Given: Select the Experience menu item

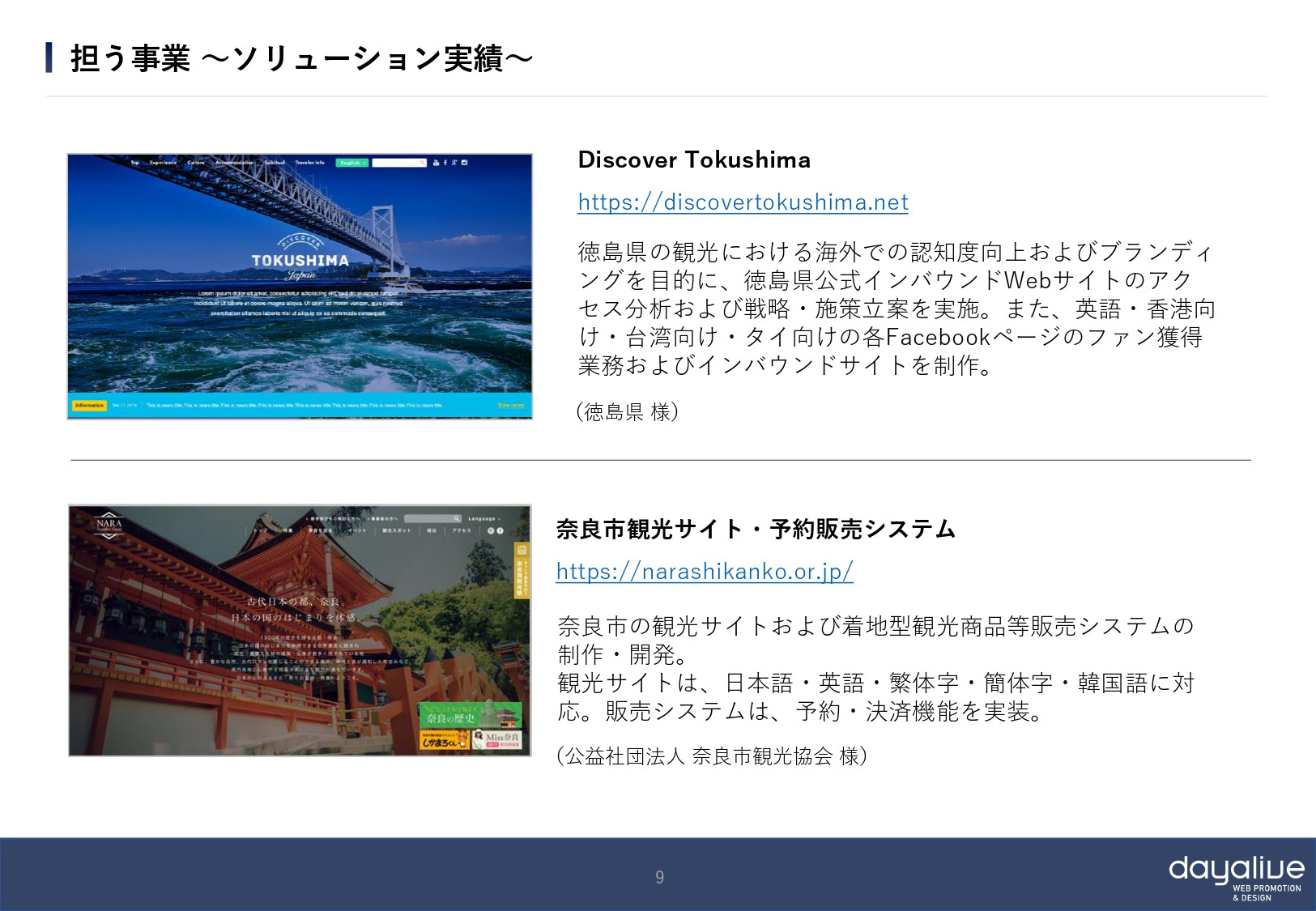Looking at the screenshot, I should (164, 163).
